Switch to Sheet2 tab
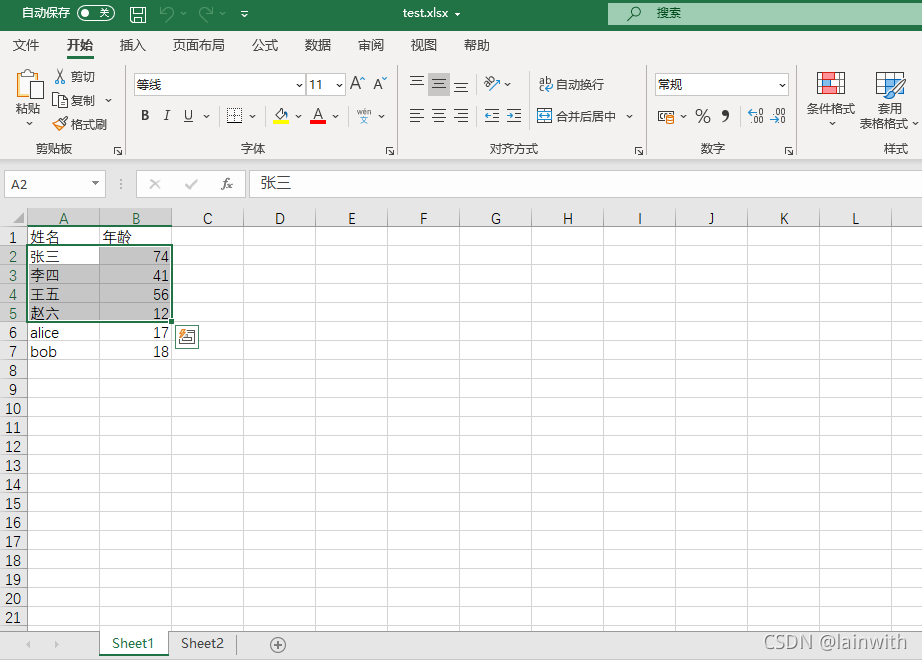This screenshot has height=661, width=923. pyautogui.click(x=202, y=644)
